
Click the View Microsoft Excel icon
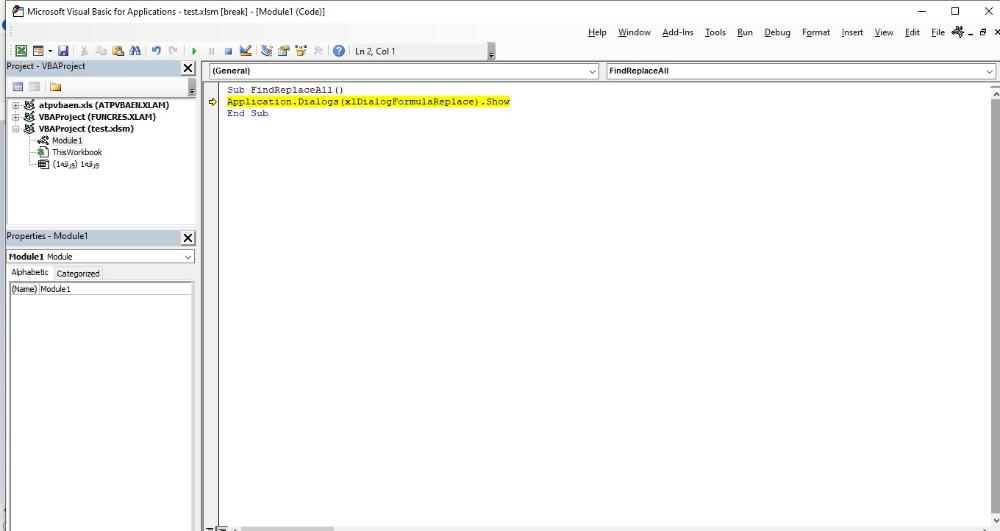[21, 51]
